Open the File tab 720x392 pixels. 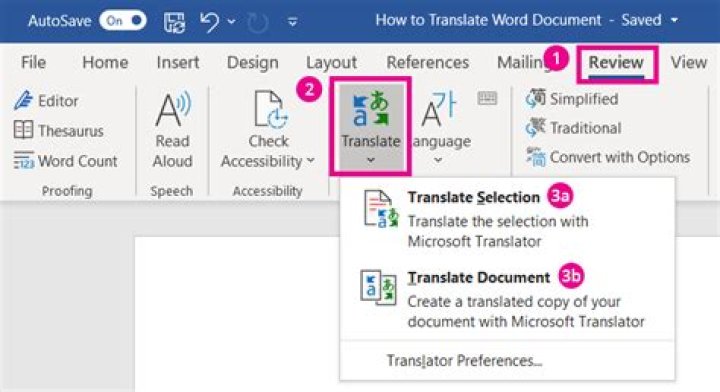point(34,62)
